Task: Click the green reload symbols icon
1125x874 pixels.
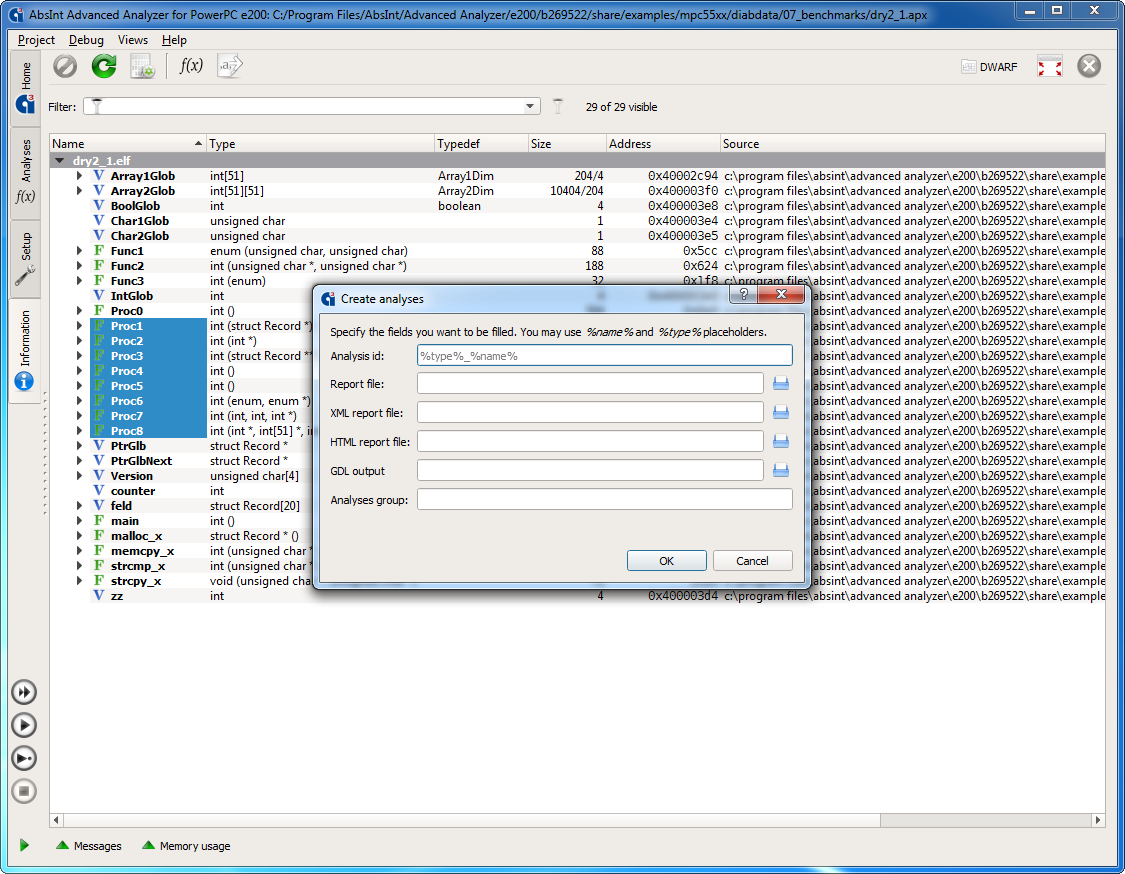Action: 104,67
